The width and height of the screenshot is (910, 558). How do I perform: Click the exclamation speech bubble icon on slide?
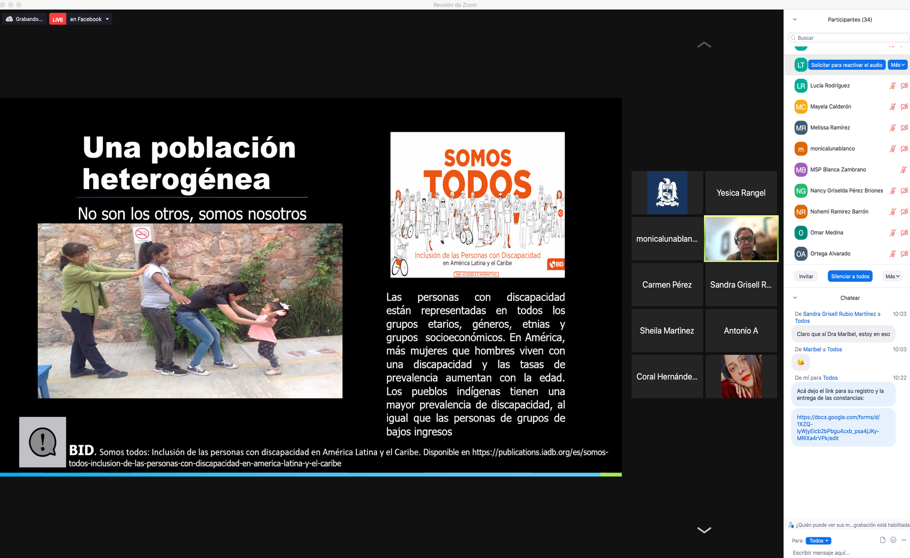pos(42,442)
